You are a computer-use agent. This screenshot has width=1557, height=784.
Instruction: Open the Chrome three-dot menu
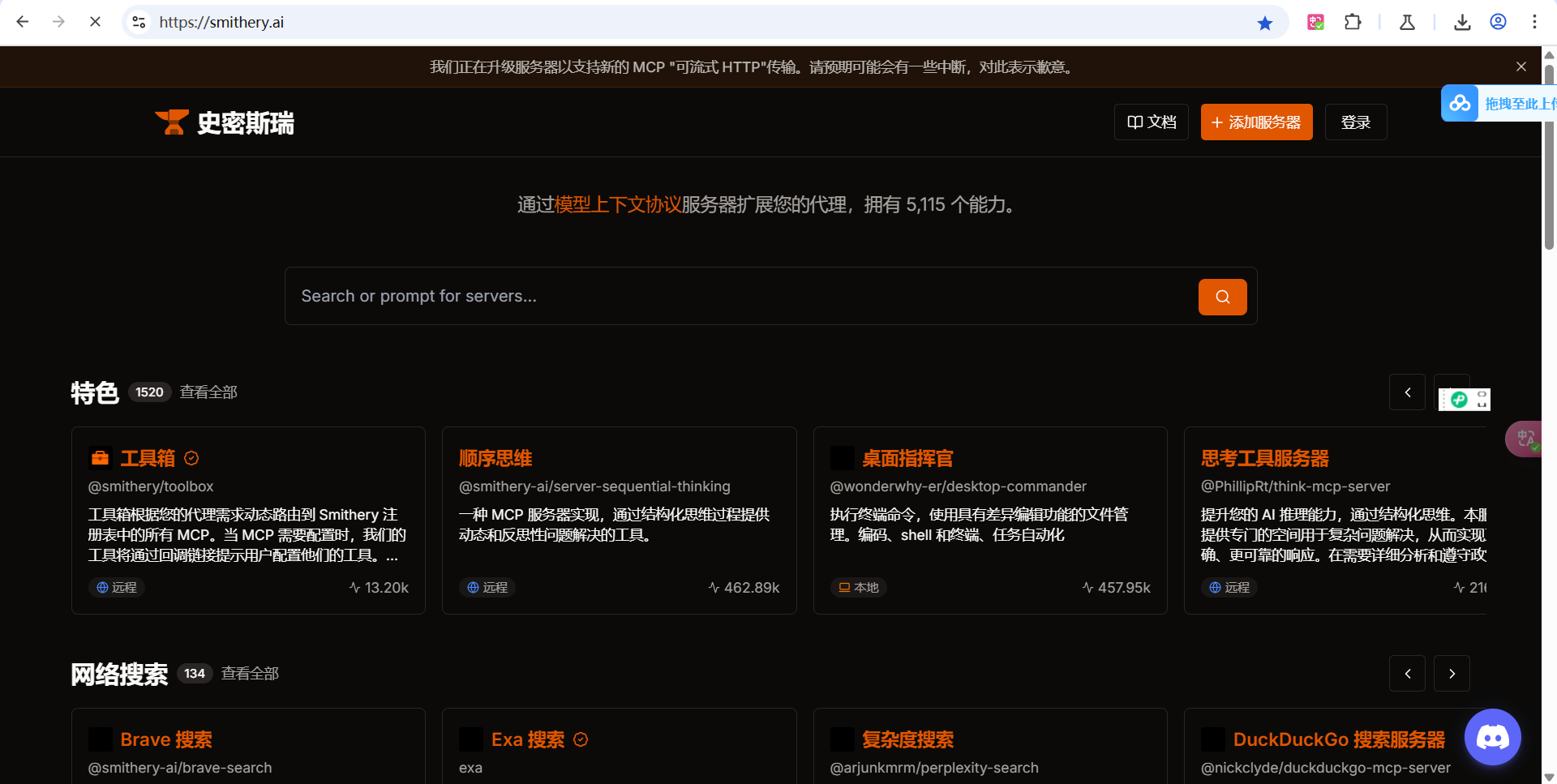[1534, 22]
